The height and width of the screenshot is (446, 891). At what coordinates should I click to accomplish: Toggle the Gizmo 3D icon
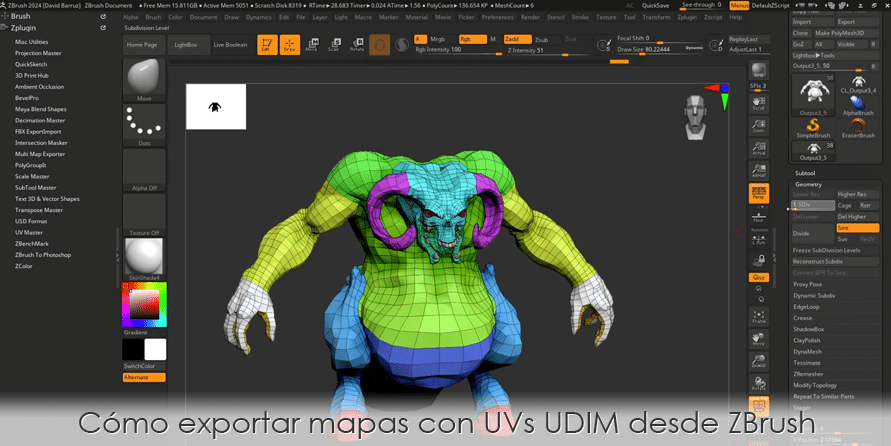point(380,45)
